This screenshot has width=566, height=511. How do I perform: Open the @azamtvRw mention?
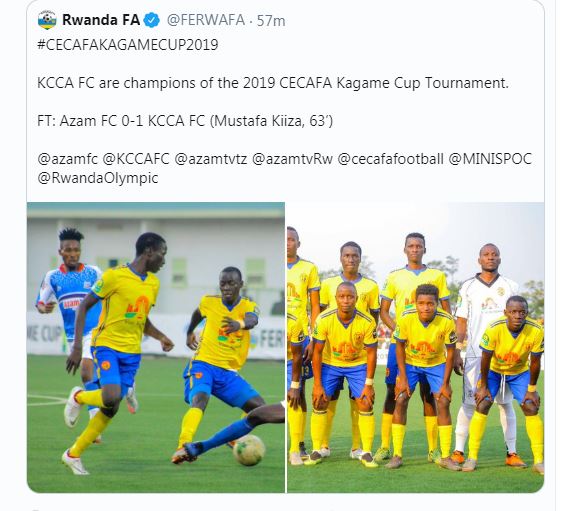[292, 159]
